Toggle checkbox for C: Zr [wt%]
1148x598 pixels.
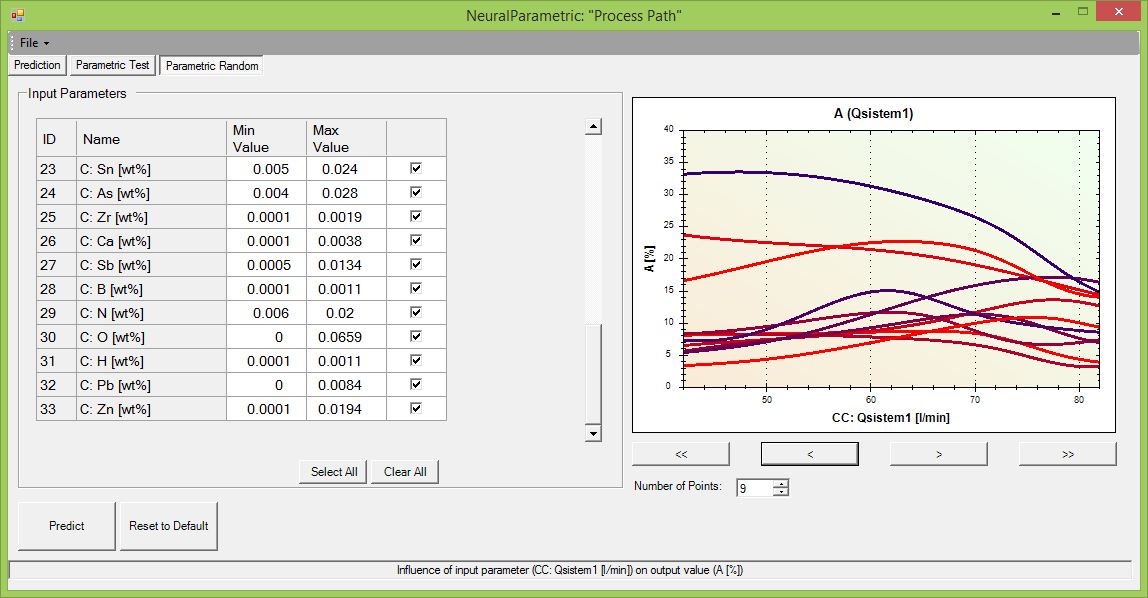416,217
